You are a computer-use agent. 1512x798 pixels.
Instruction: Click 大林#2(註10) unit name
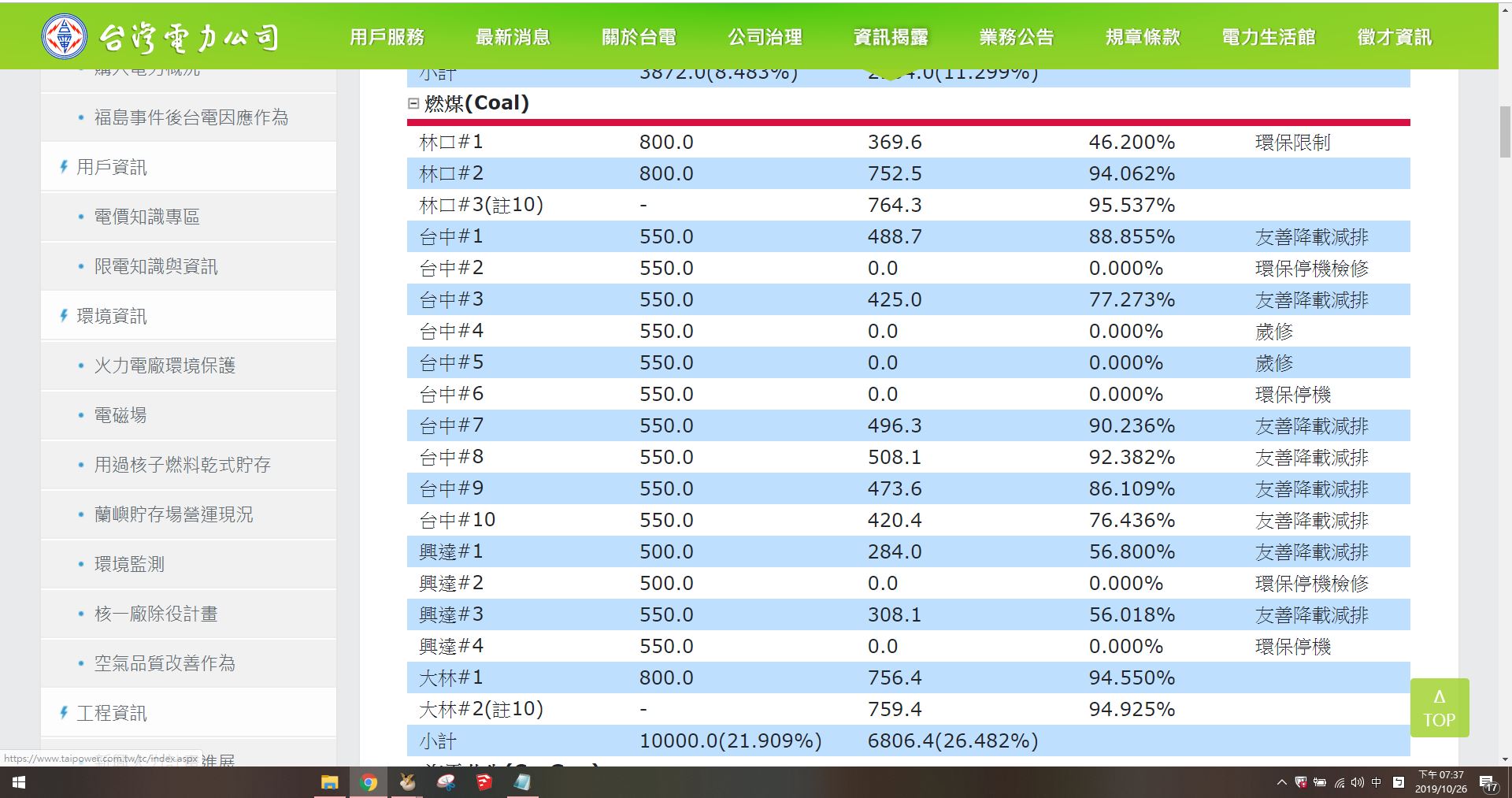coord(481,709)
